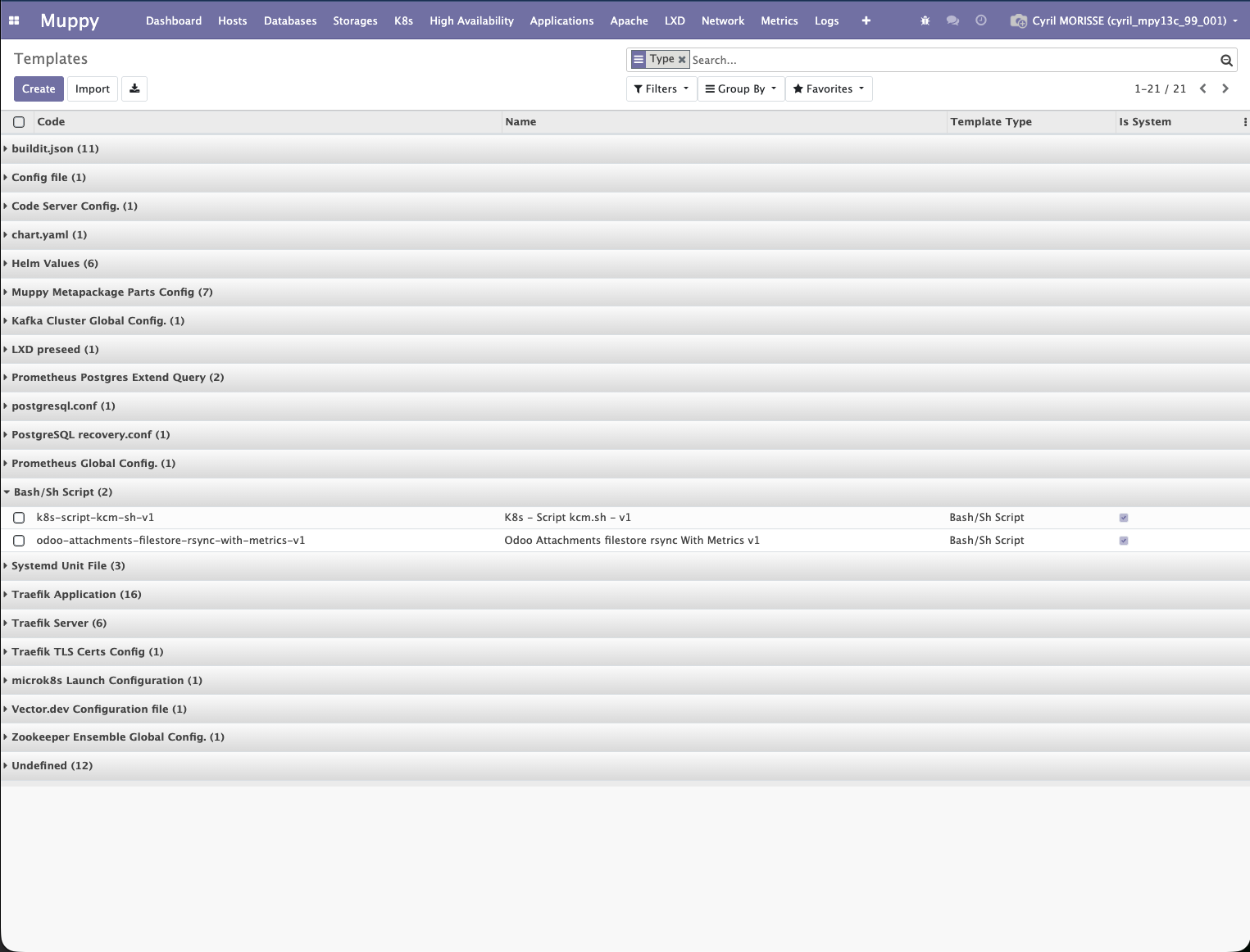Open the conversations chat icon
The height and width of the screenshot is (952, 1250).
[x=952, y=20]
